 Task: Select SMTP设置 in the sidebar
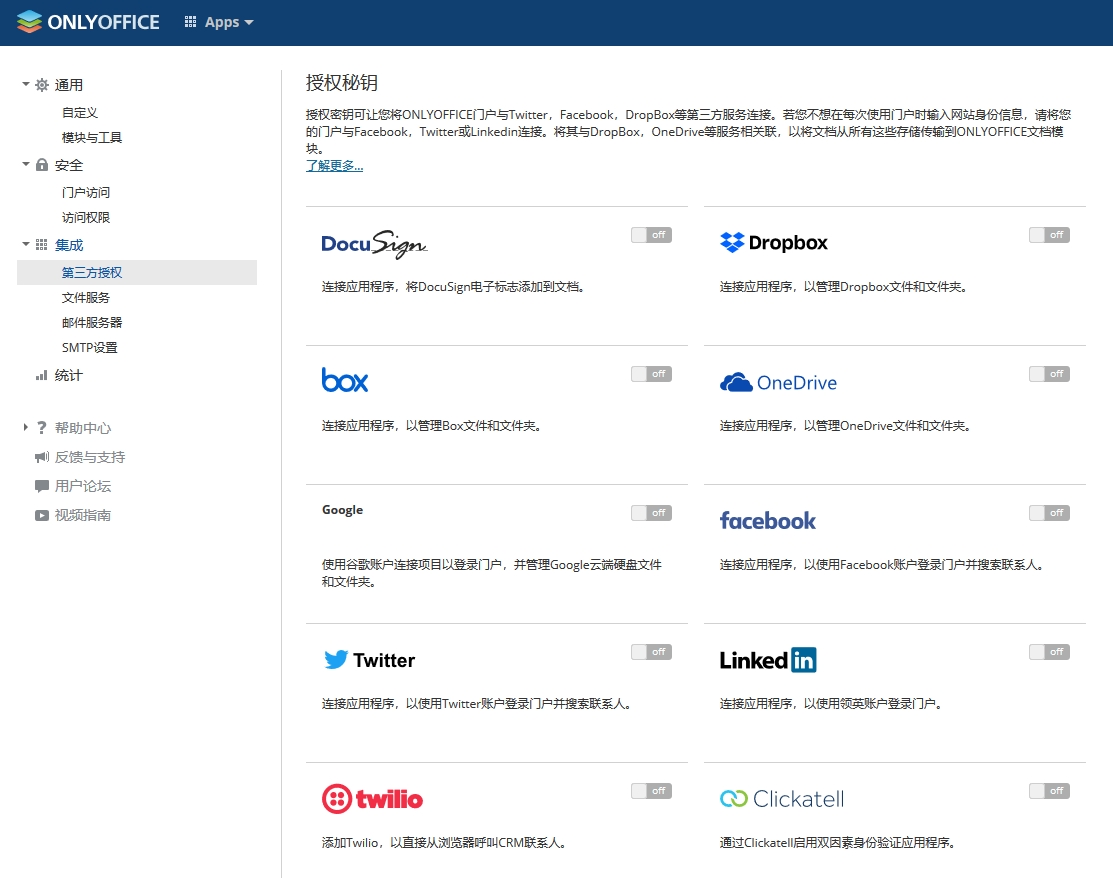click(x=90, y=348)
